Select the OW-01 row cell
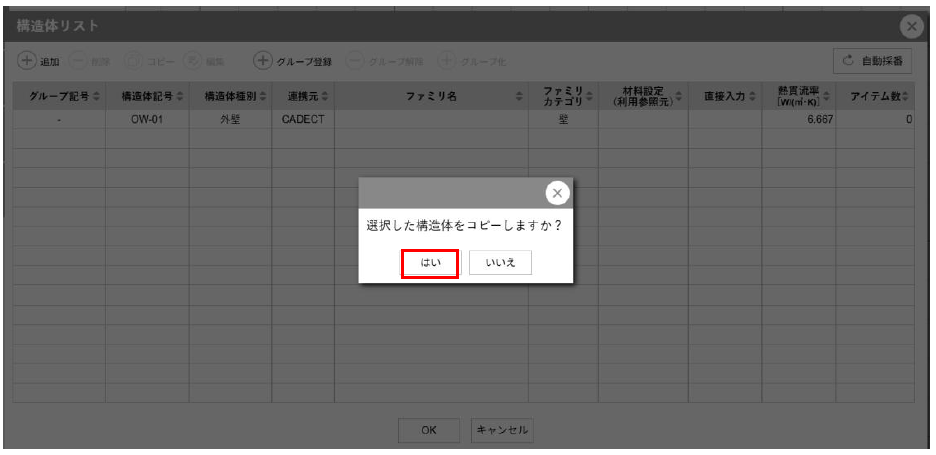The image size is (936, 455). tap(147, 120)
